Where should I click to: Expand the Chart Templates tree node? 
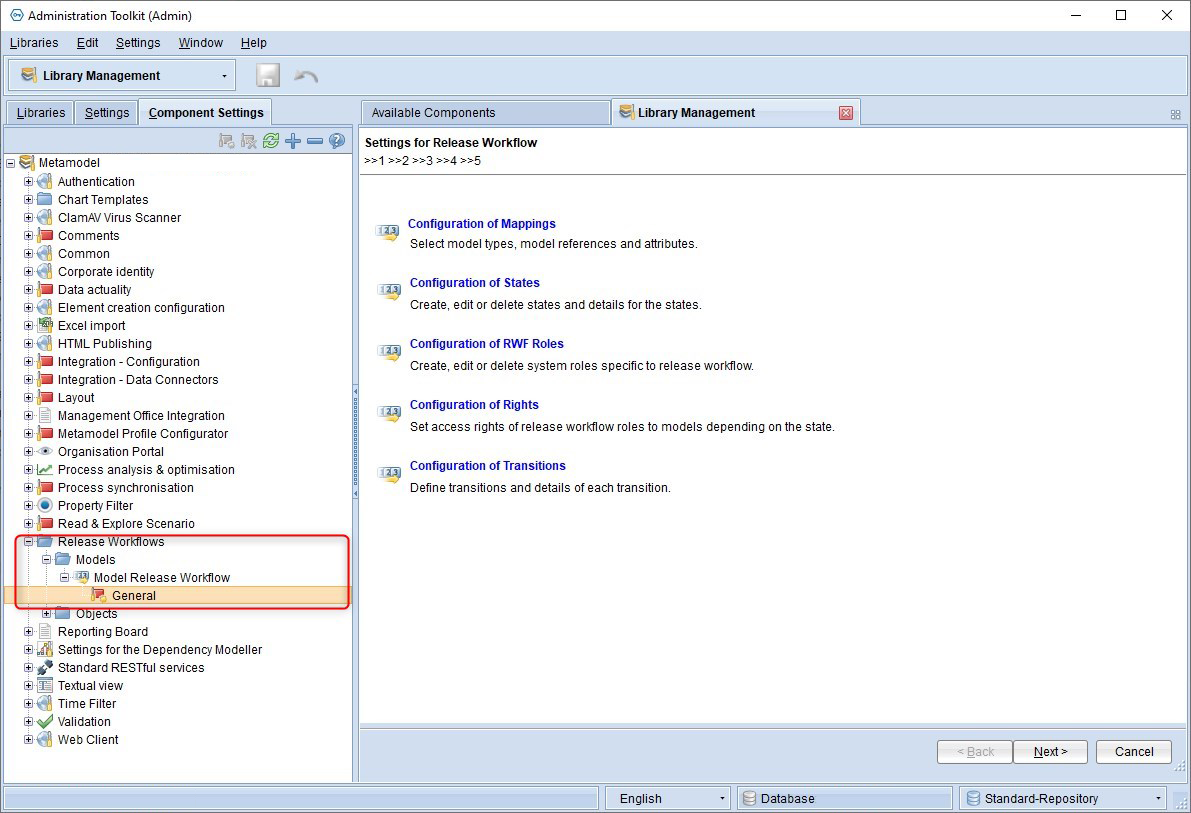[x=28, y=199]
